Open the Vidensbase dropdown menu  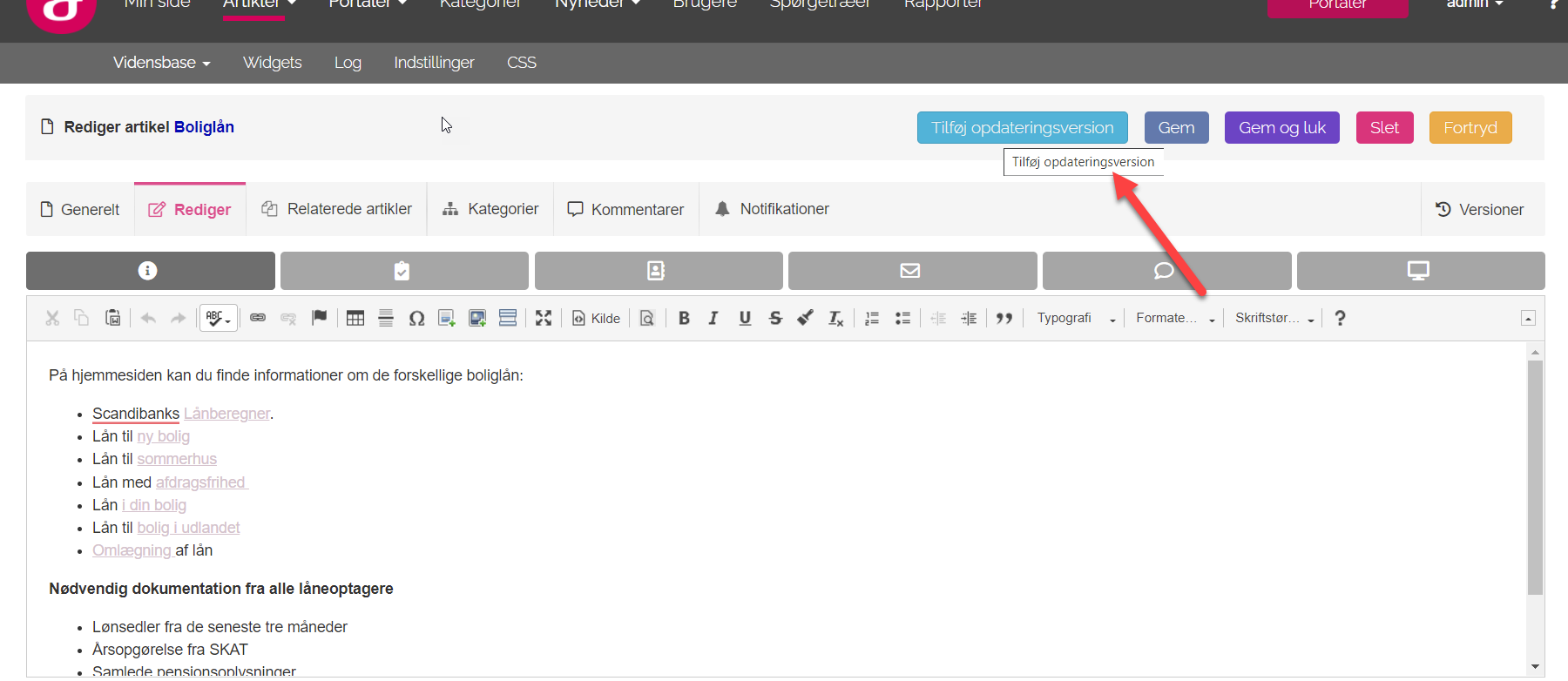[x=161, y=63]
